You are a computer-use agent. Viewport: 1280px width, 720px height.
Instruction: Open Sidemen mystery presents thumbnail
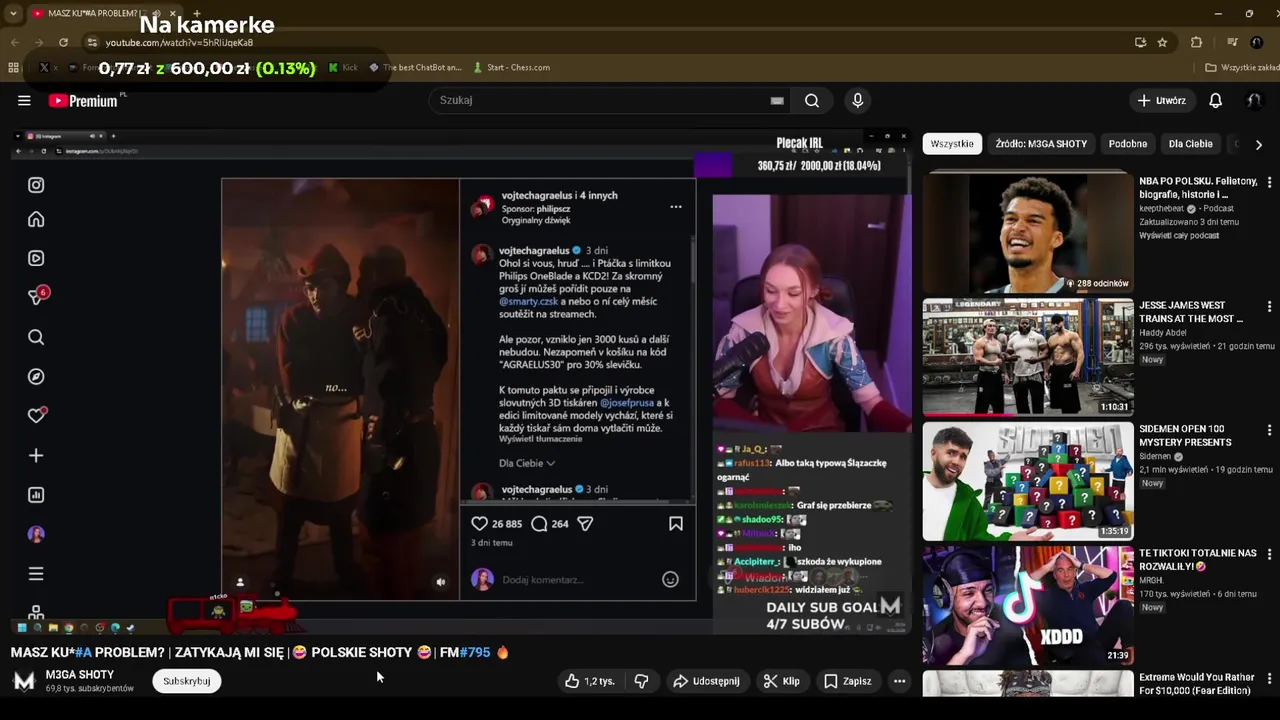tap(1028, 481)
